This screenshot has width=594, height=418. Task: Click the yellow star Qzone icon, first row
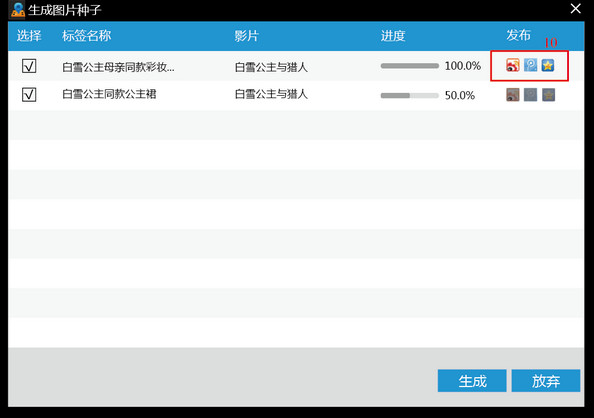(x=548, y=65)
